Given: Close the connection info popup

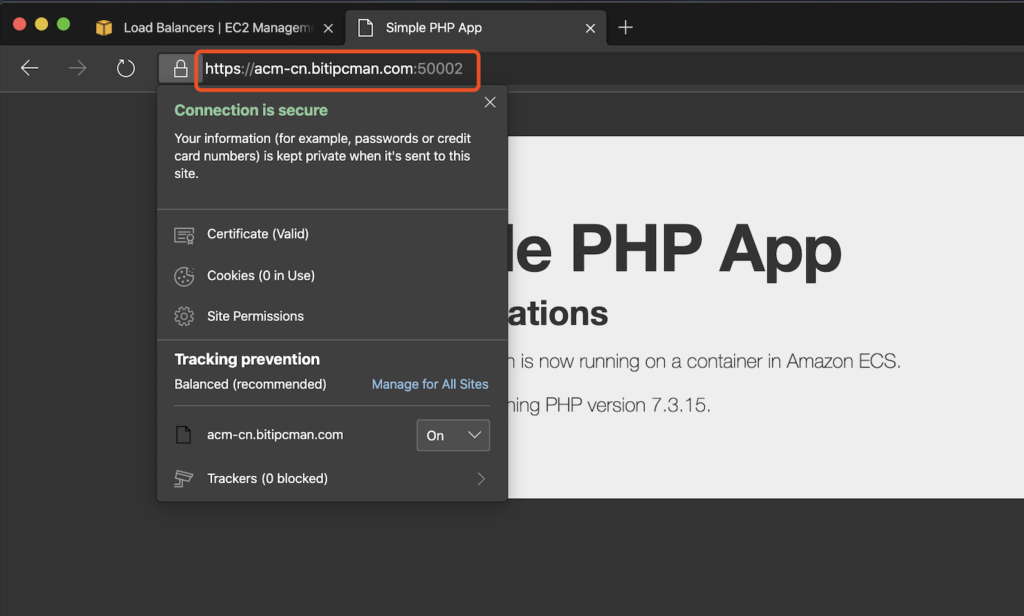Looking at the screenshot, I should [489, 102].
